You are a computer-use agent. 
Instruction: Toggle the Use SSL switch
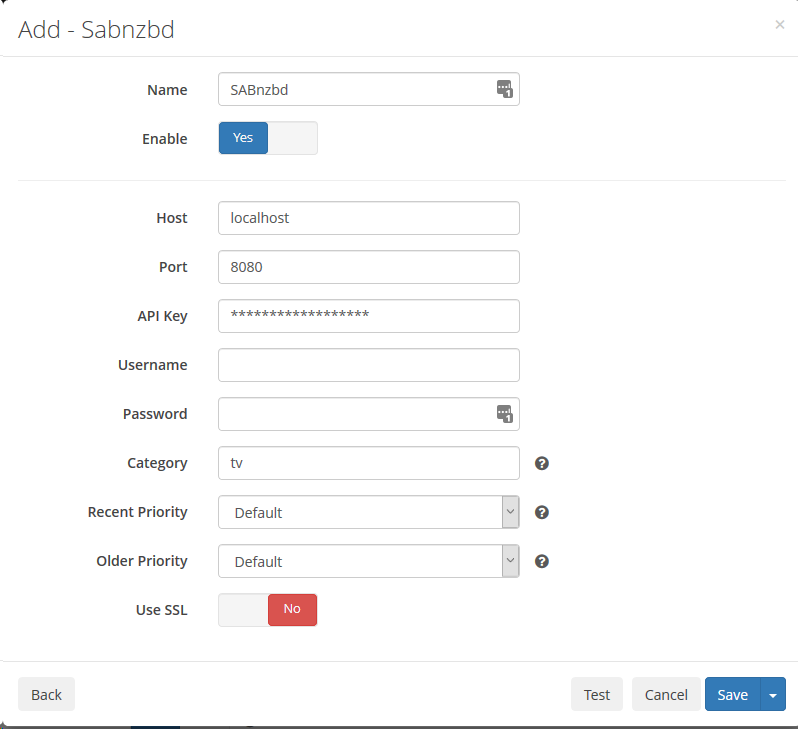pos(268,610)
